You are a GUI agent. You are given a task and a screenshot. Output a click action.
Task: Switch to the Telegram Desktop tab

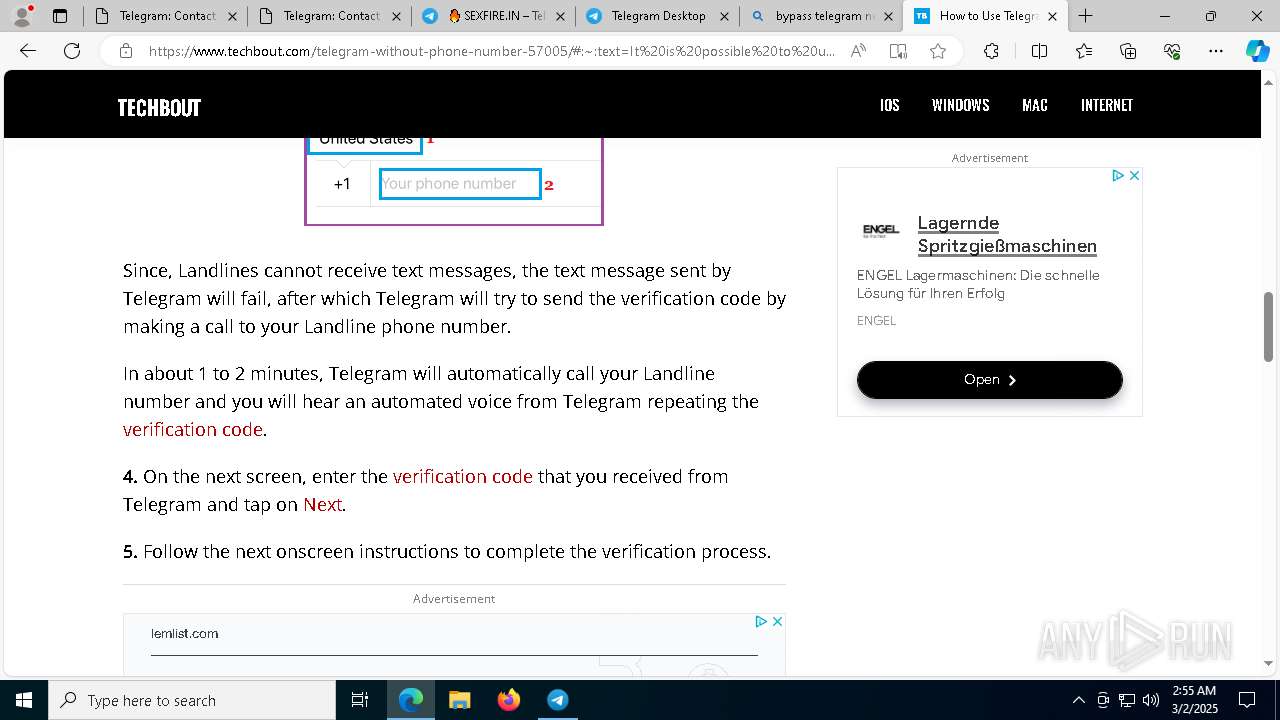tap(657, 16)
